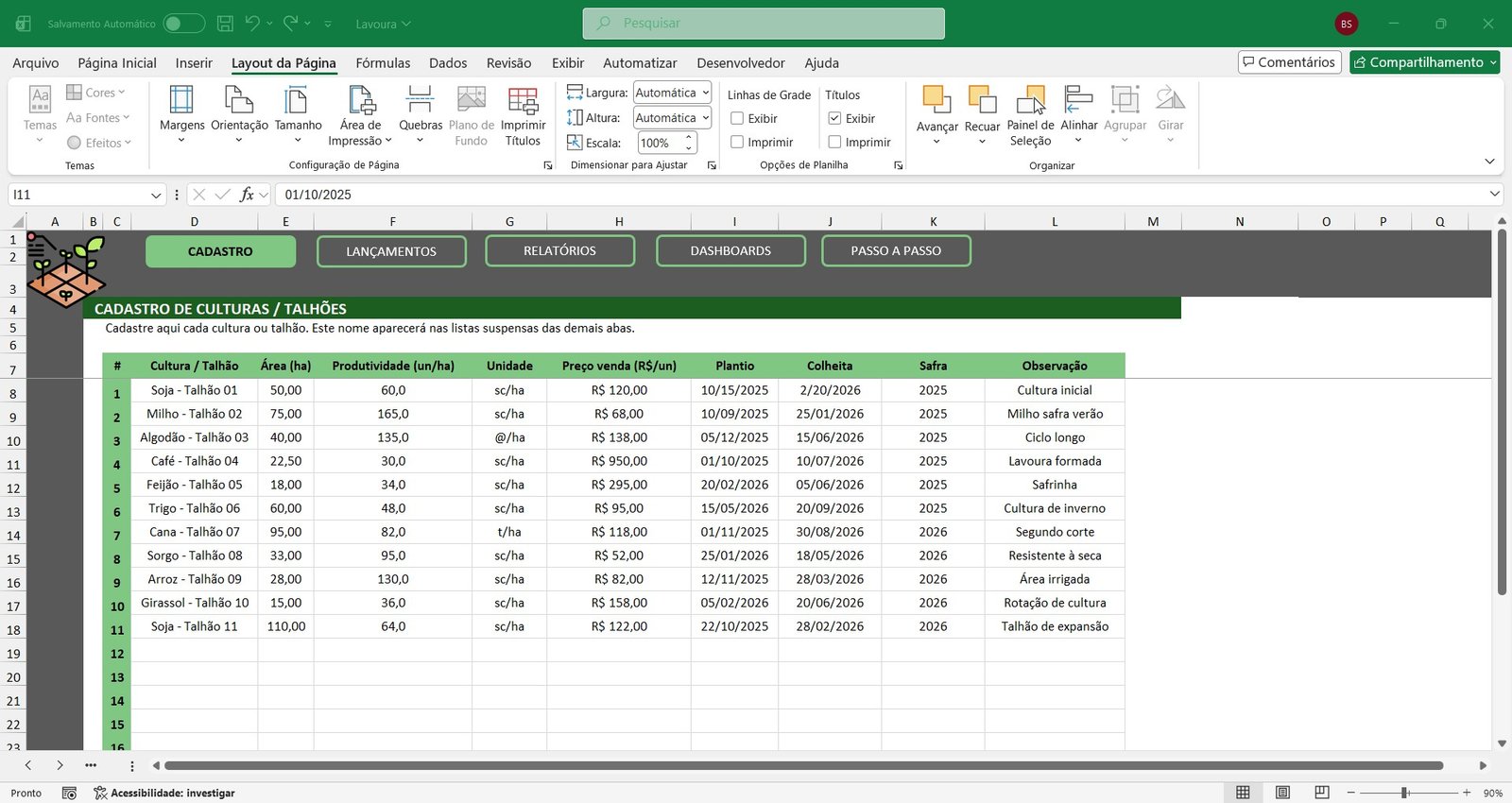Expand the formula bar
This screenshot has width=1512, height=803.
tap(1494, 194)
